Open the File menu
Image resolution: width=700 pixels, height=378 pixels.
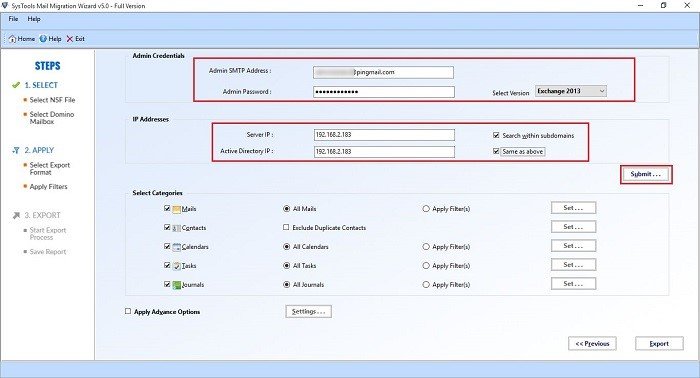coord(13,19)
